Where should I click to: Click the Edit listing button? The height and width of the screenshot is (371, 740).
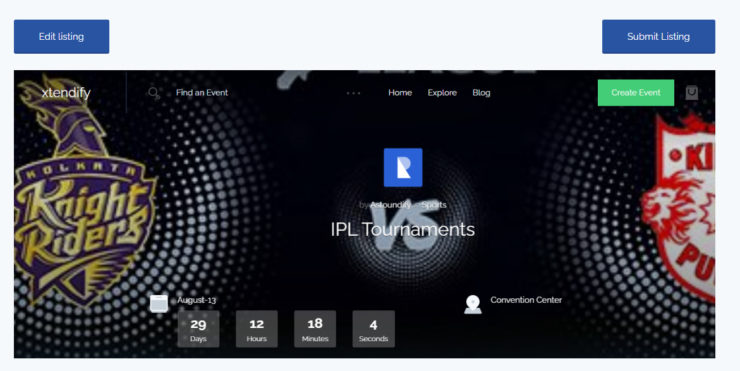(x=61, y=36)
